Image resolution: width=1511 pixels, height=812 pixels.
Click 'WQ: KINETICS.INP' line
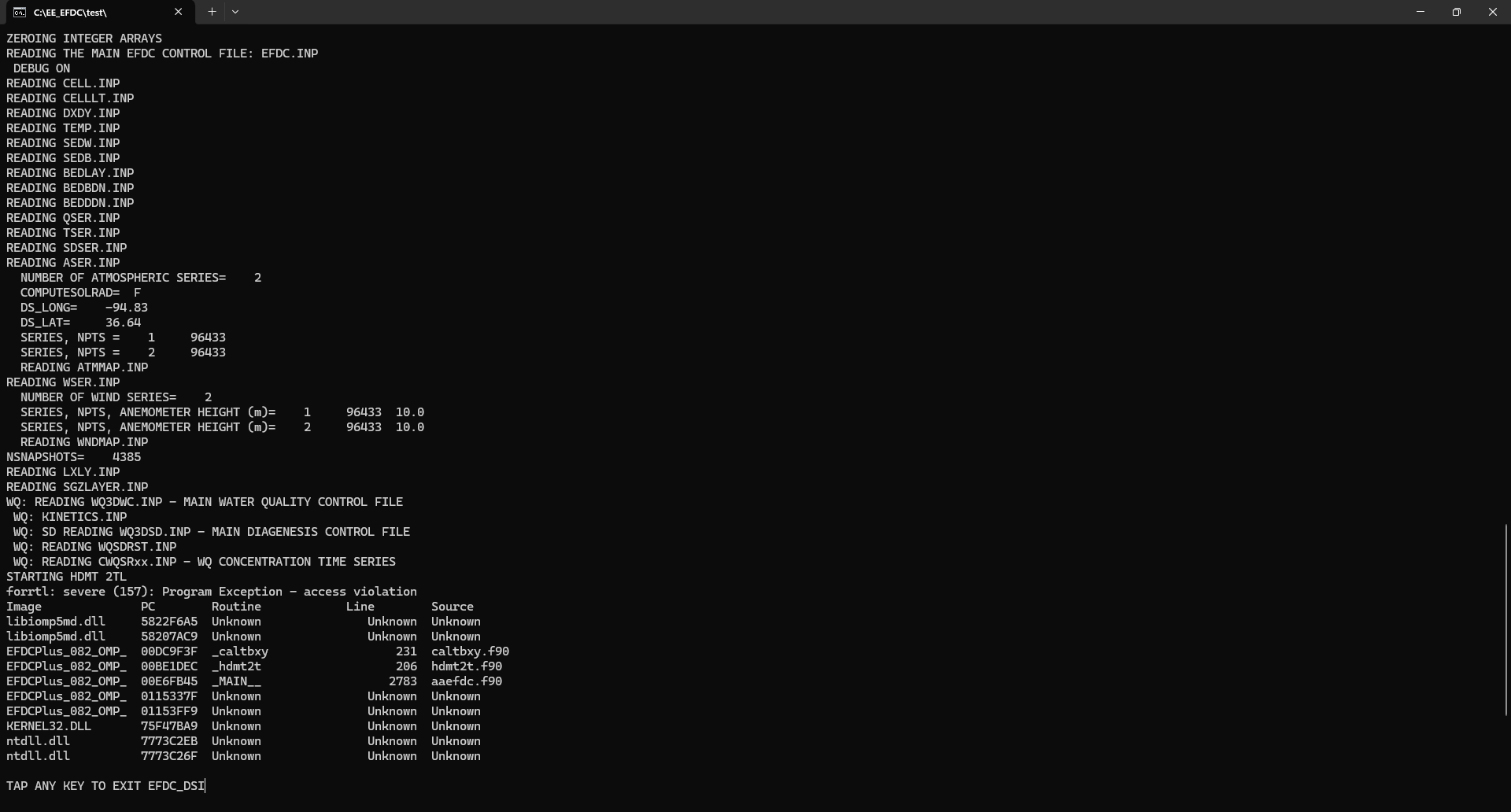(70, 517)
